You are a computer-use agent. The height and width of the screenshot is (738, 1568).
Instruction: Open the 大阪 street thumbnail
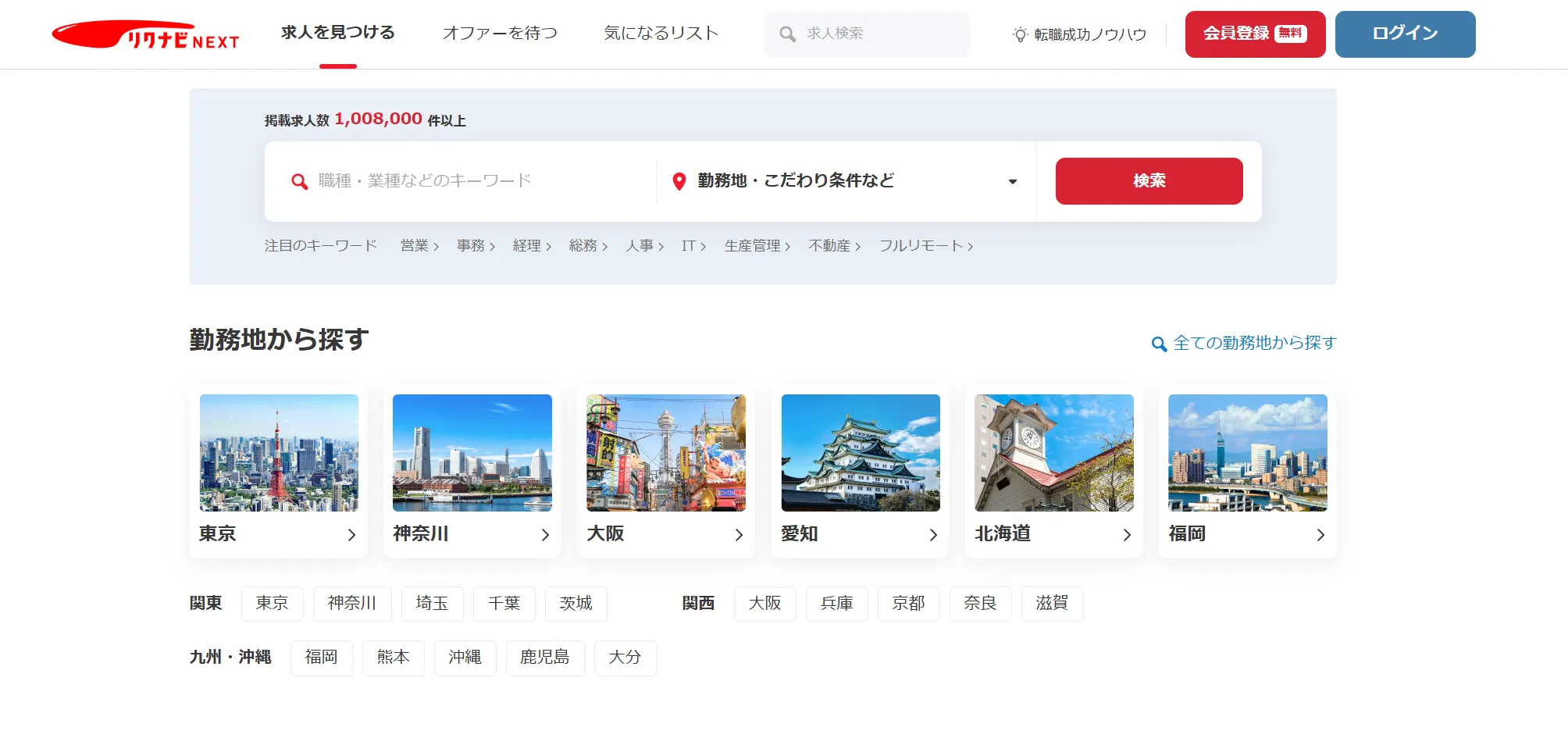click(x=666, y=453)
